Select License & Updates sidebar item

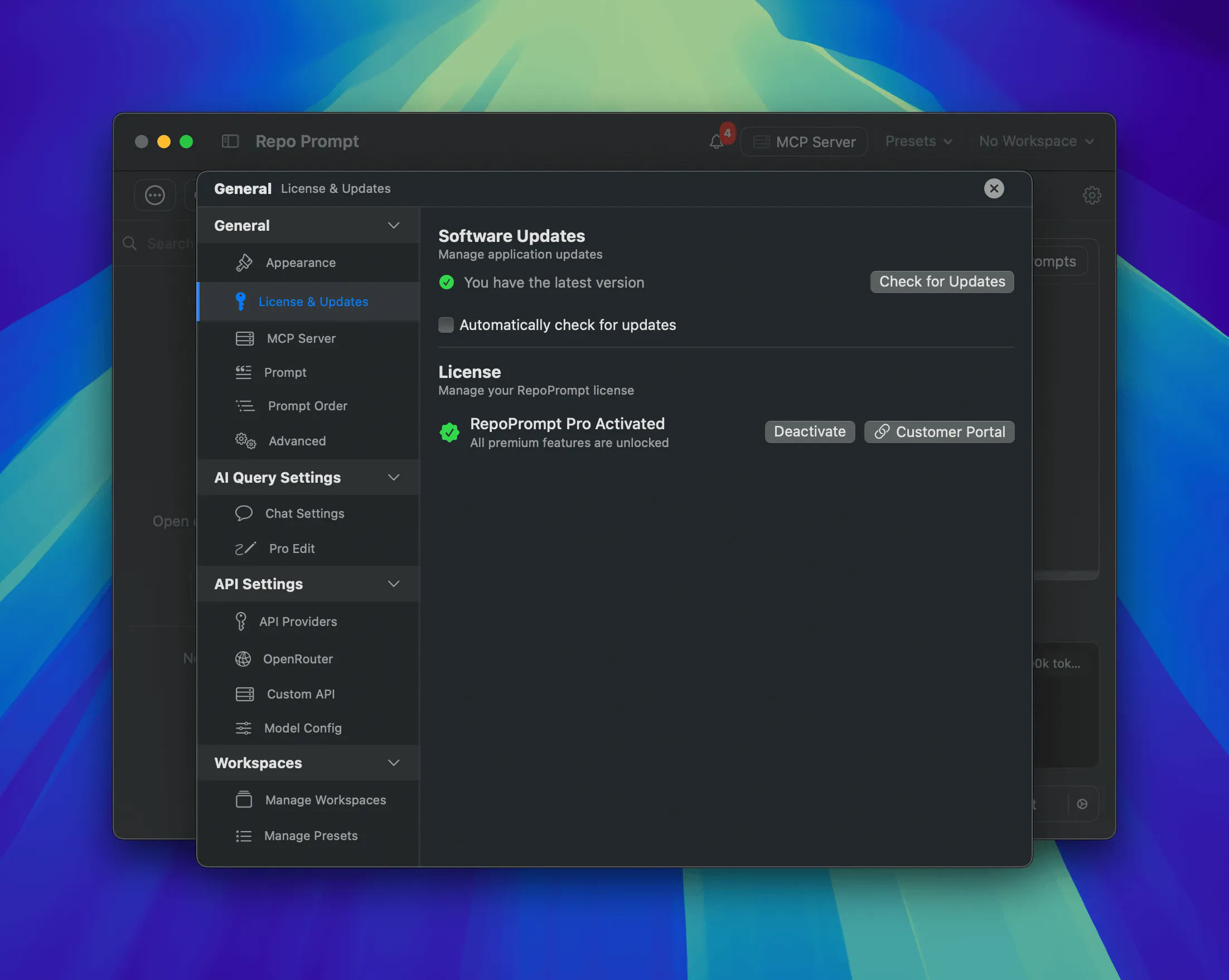[x=308, y=302]
